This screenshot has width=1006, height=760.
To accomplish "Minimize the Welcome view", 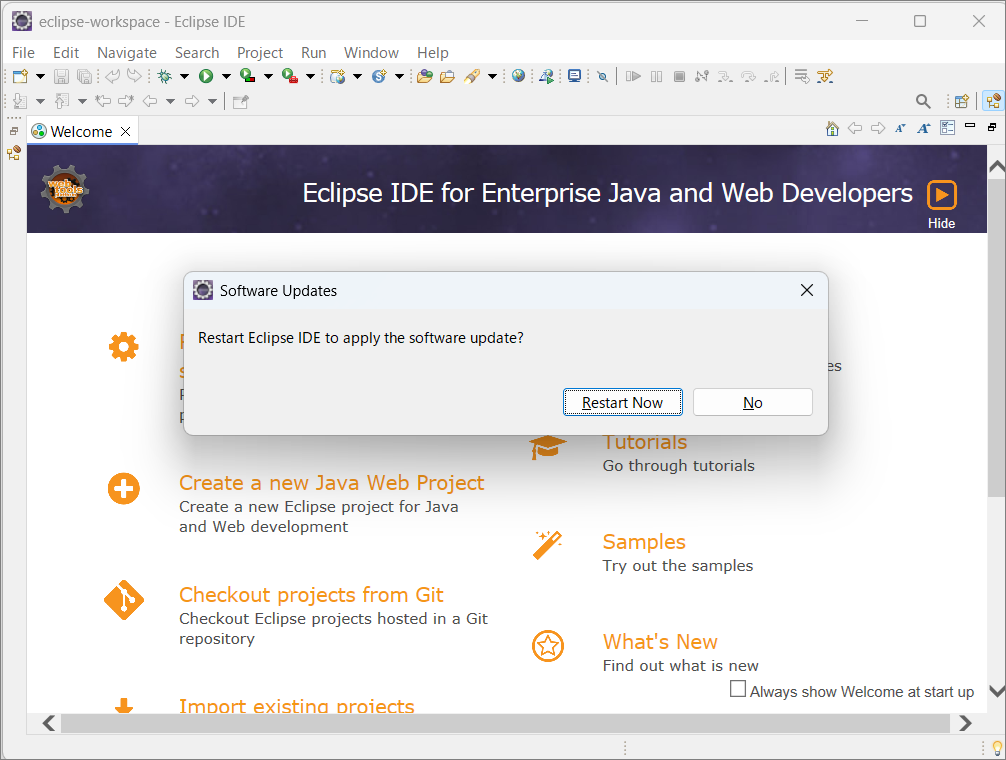I will tap(970, 126).
